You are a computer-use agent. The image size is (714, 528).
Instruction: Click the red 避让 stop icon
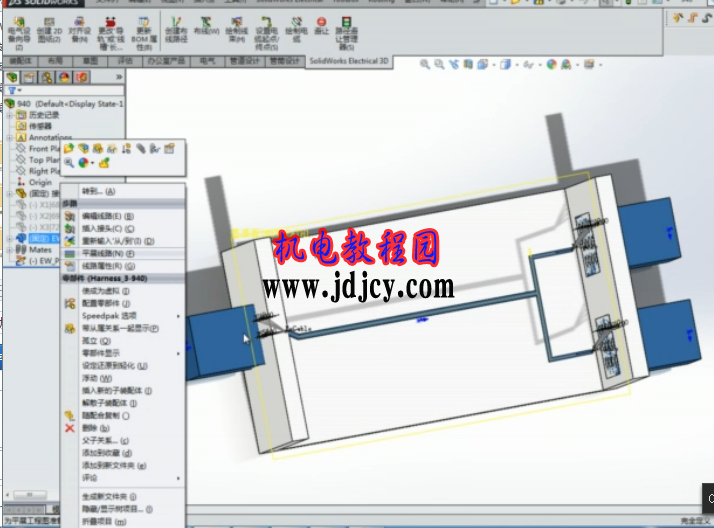[321, 26]
